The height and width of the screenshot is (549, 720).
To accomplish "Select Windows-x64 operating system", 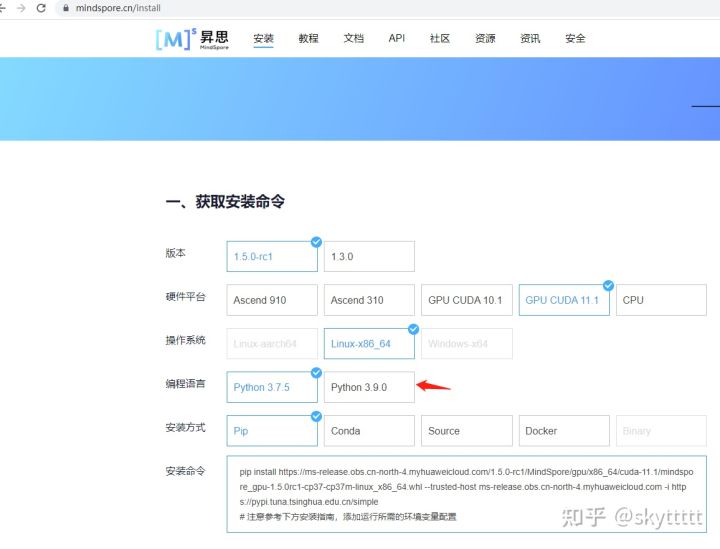I will (x=467, y=343).
